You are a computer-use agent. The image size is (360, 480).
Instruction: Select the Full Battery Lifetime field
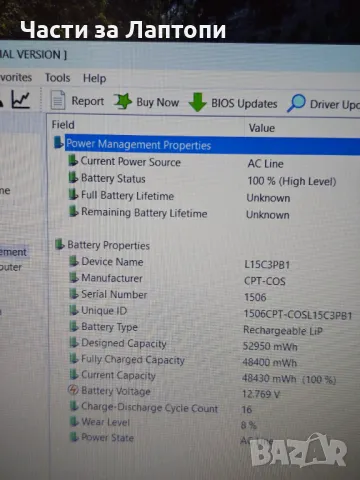click(x=128, y=195)
